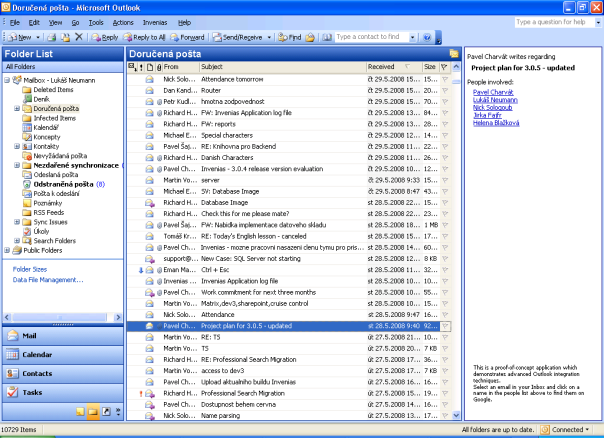
Task: Forward the selected email
Action: pos(187,37)
